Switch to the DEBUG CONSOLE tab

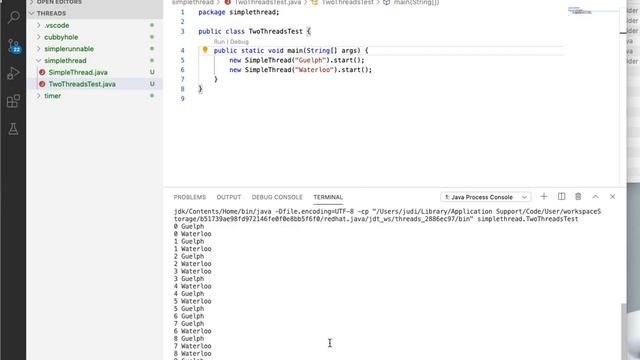pos(277,197)
